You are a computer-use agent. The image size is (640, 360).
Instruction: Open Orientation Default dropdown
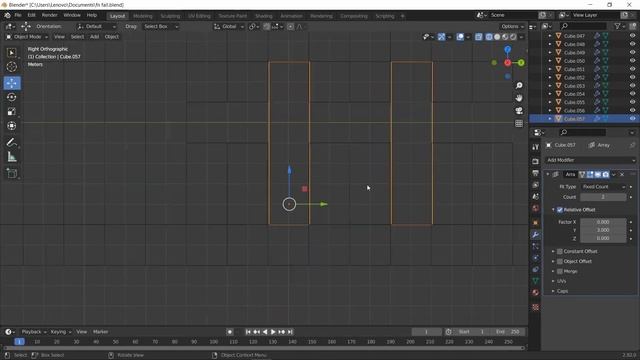click(97, 26)
